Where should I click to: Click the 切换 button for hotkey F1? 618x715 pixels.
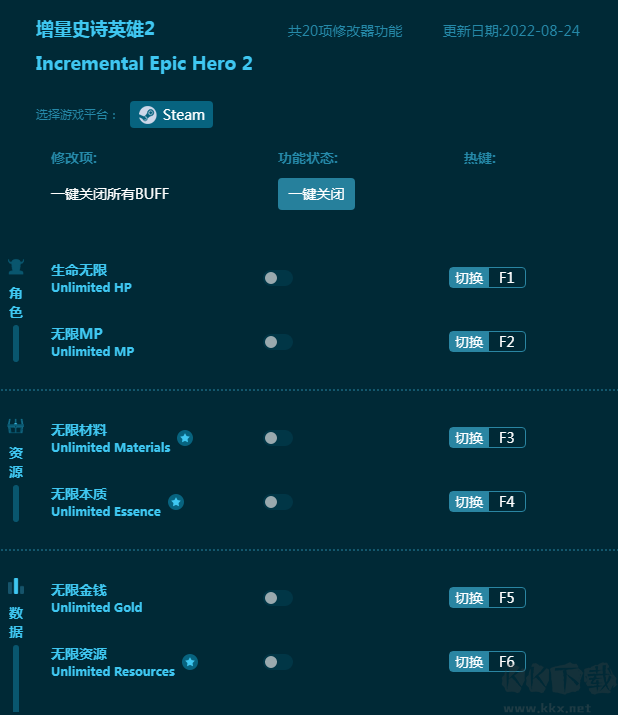469,278
